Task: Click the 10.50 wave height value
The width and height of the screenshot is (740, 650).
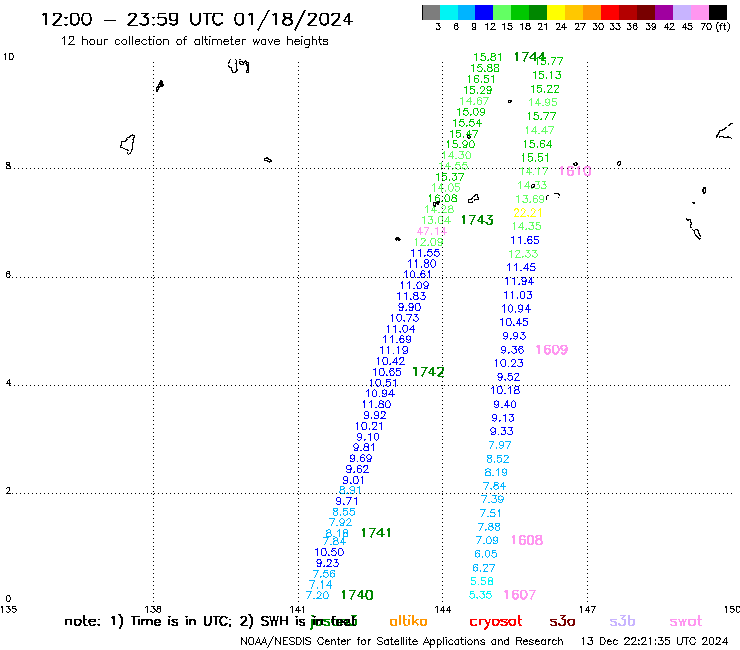Action: point(329,552)
